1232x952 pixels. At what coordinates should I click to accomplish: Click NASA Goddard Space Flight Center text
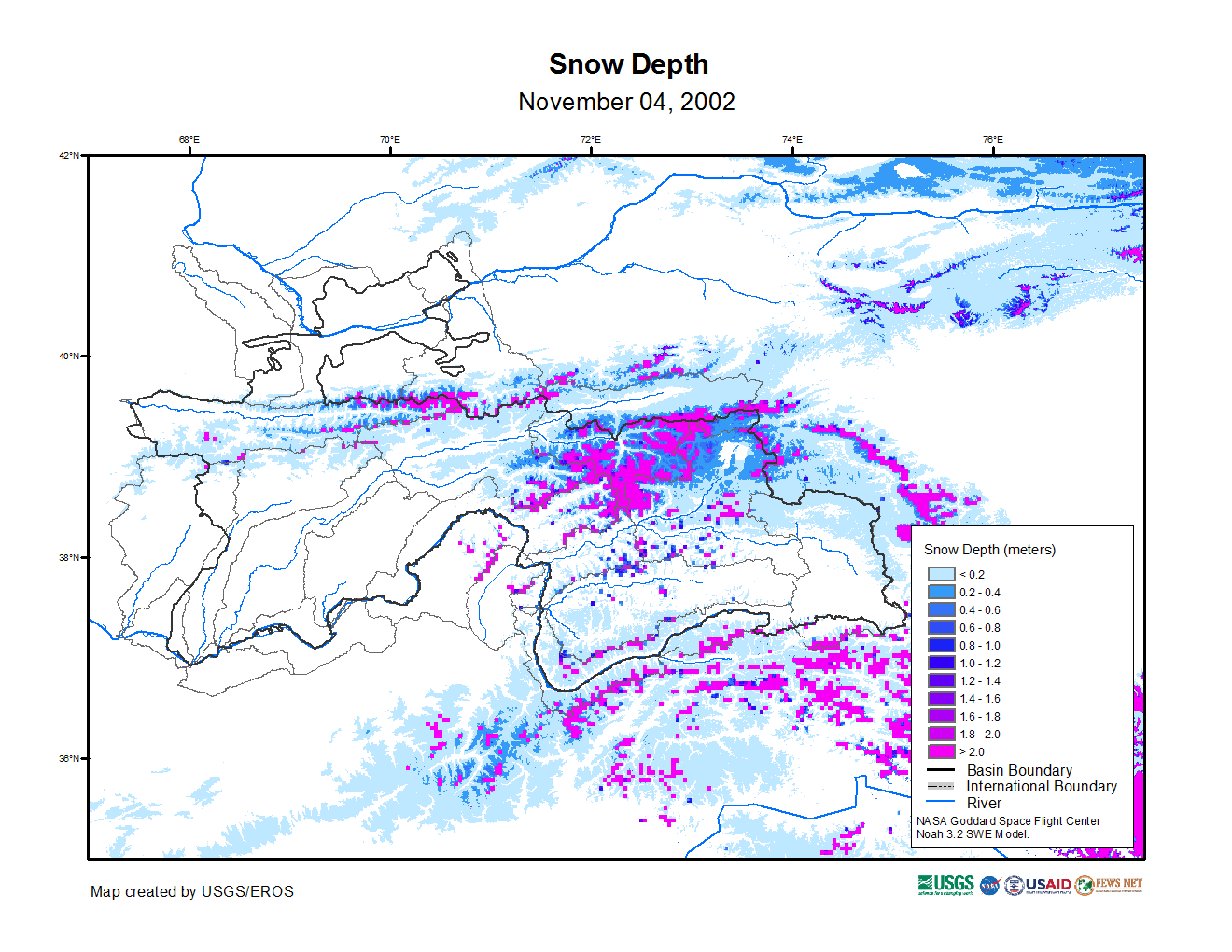tap(1008, 821)
